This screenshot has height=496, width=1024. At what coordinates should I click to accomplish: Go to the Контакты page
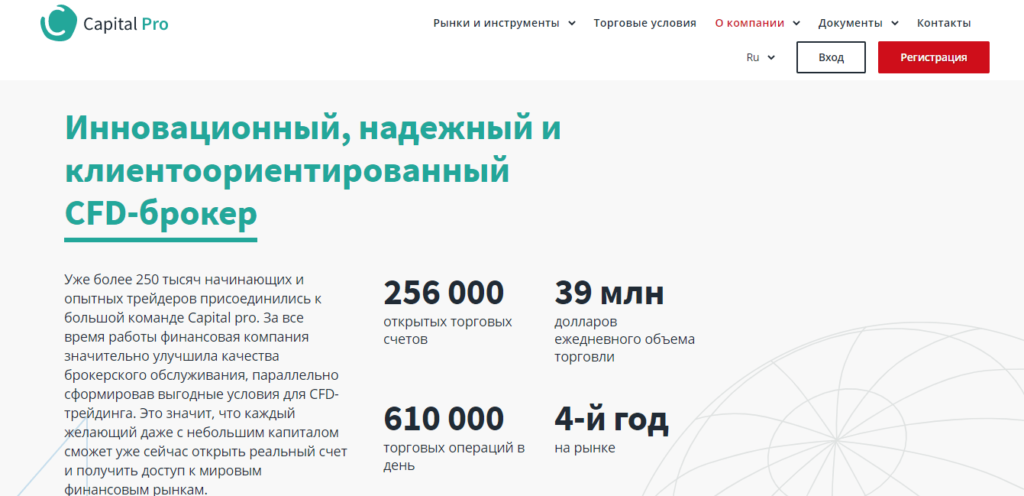(x=944, y=23)
